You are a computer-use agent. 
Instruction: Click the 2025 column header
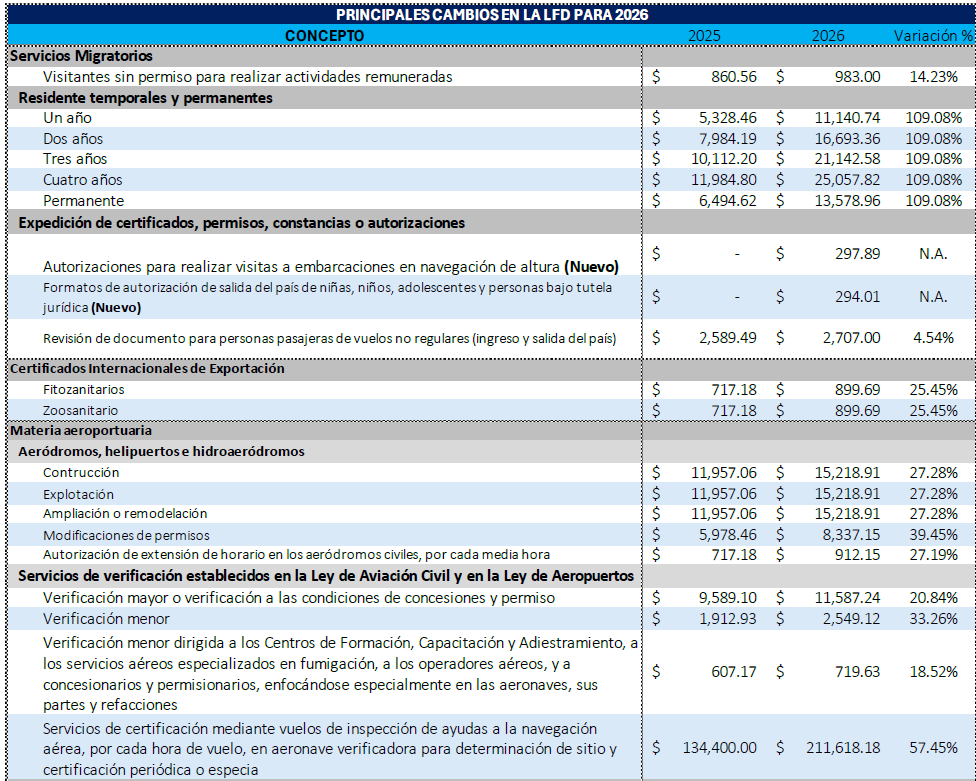tap(704, 36)
